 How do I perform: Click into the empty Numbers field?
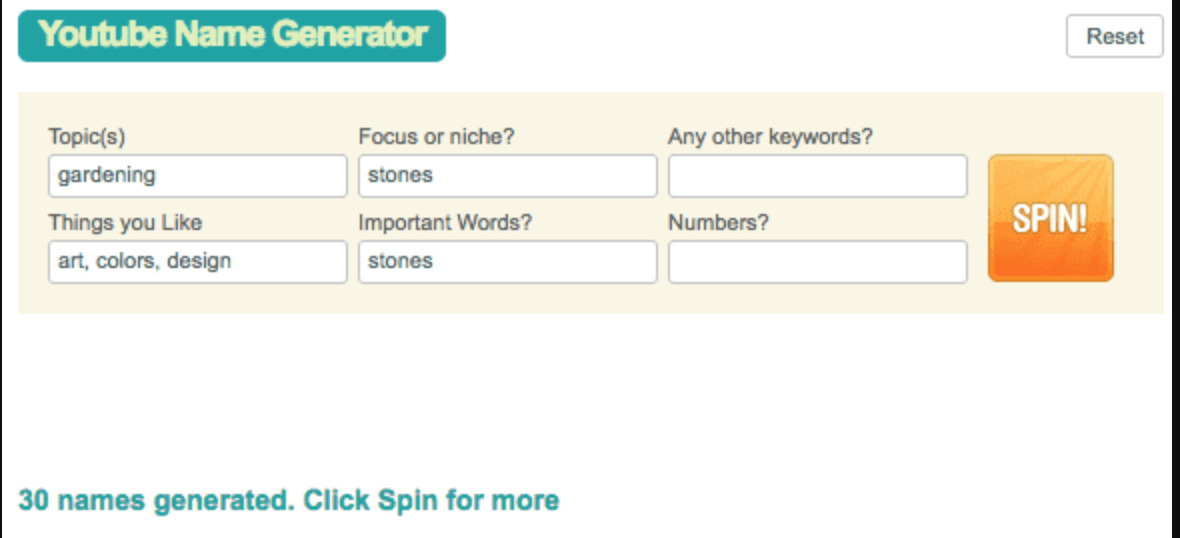(817, 262)
